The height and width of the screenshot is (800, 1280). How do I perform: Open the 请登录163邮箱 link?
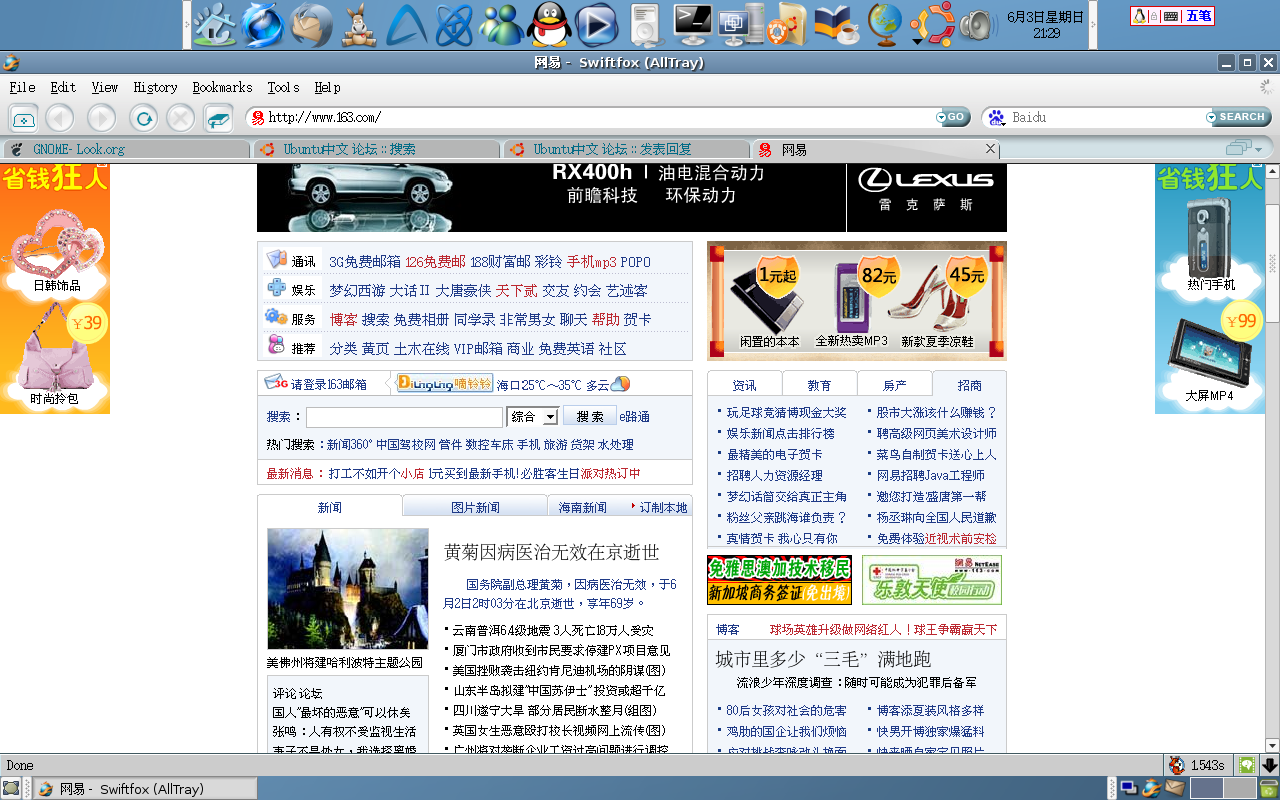pos(328,384)
